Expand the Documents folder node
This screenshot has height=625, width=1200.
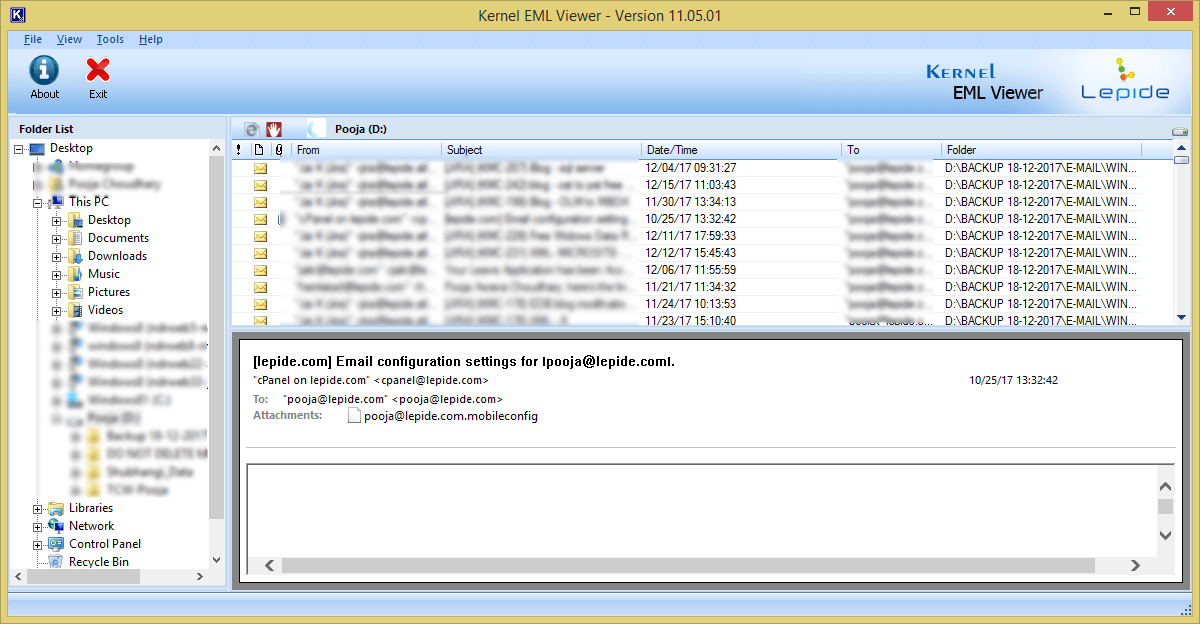click(x=57, y=239)
